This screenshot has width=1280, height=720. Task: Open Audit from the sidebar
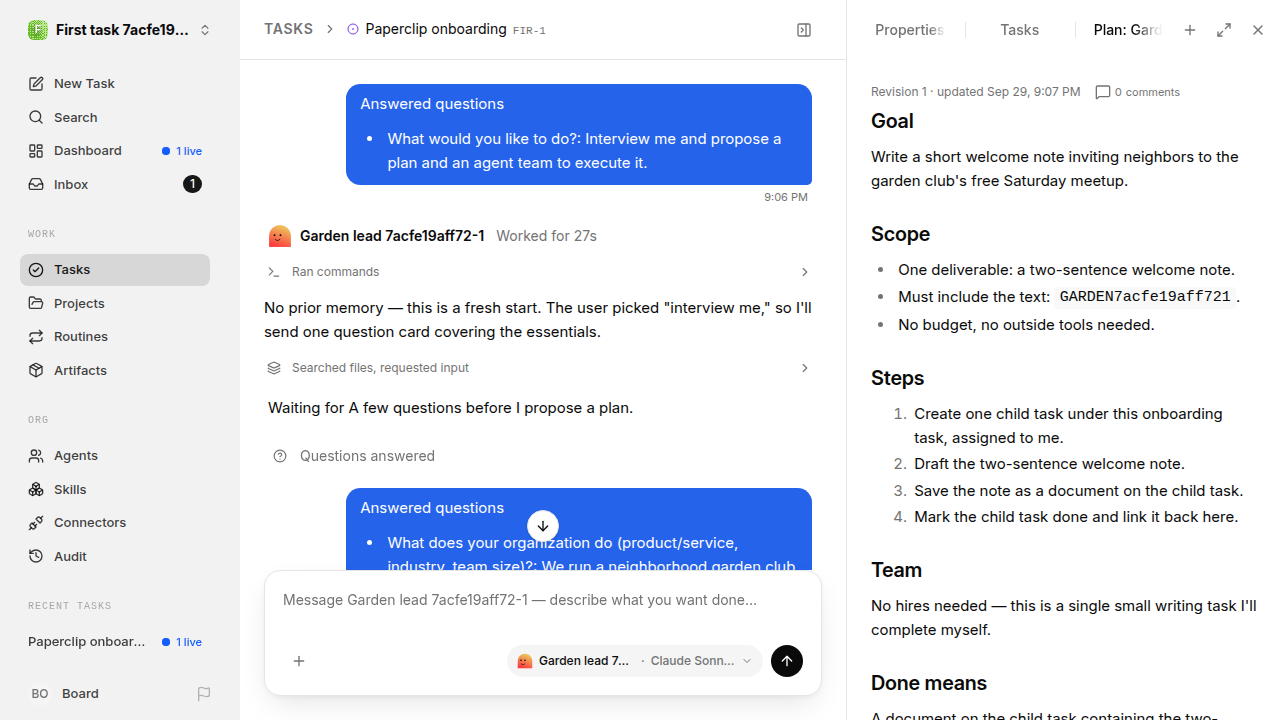[x=115, y=556]
